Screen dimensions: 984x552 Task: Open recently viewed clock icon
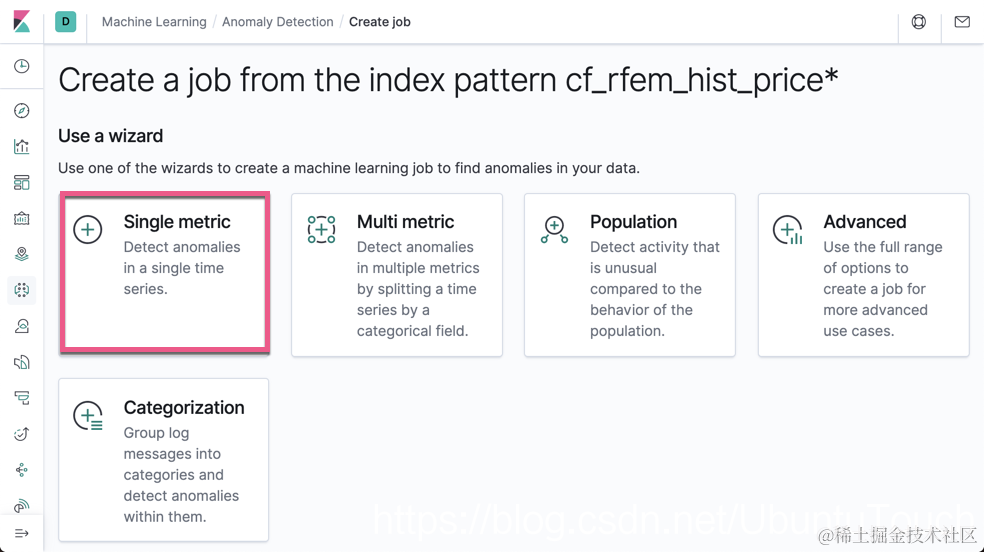click(21, 67)
